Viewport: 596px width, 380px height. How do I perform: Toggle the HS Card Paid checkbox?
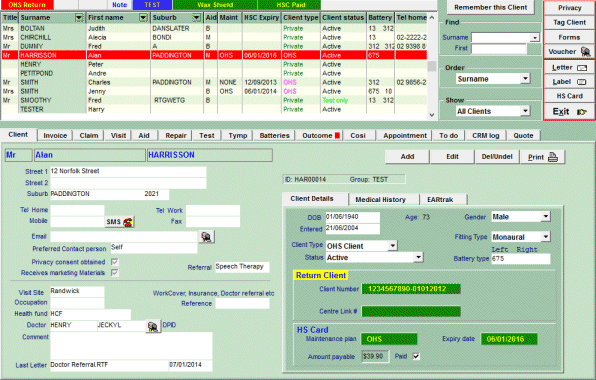coord(416,356)
